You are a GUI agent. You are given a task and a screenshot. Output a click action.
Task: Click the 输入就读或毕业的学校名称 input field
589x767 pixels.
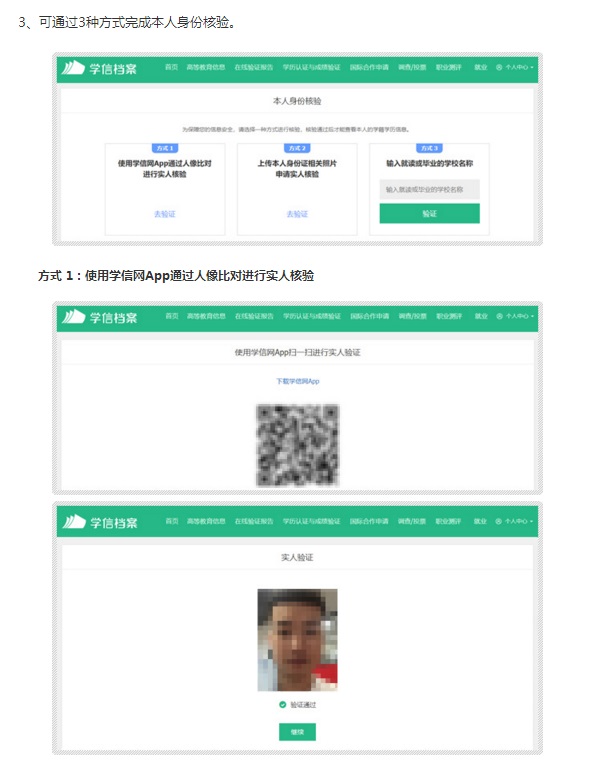(430, 189)
